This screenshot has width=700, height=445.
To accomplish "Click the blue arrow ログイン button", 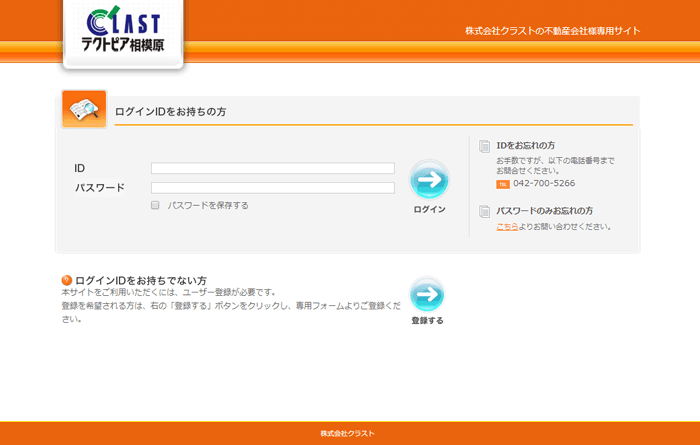I will (429, 179).
